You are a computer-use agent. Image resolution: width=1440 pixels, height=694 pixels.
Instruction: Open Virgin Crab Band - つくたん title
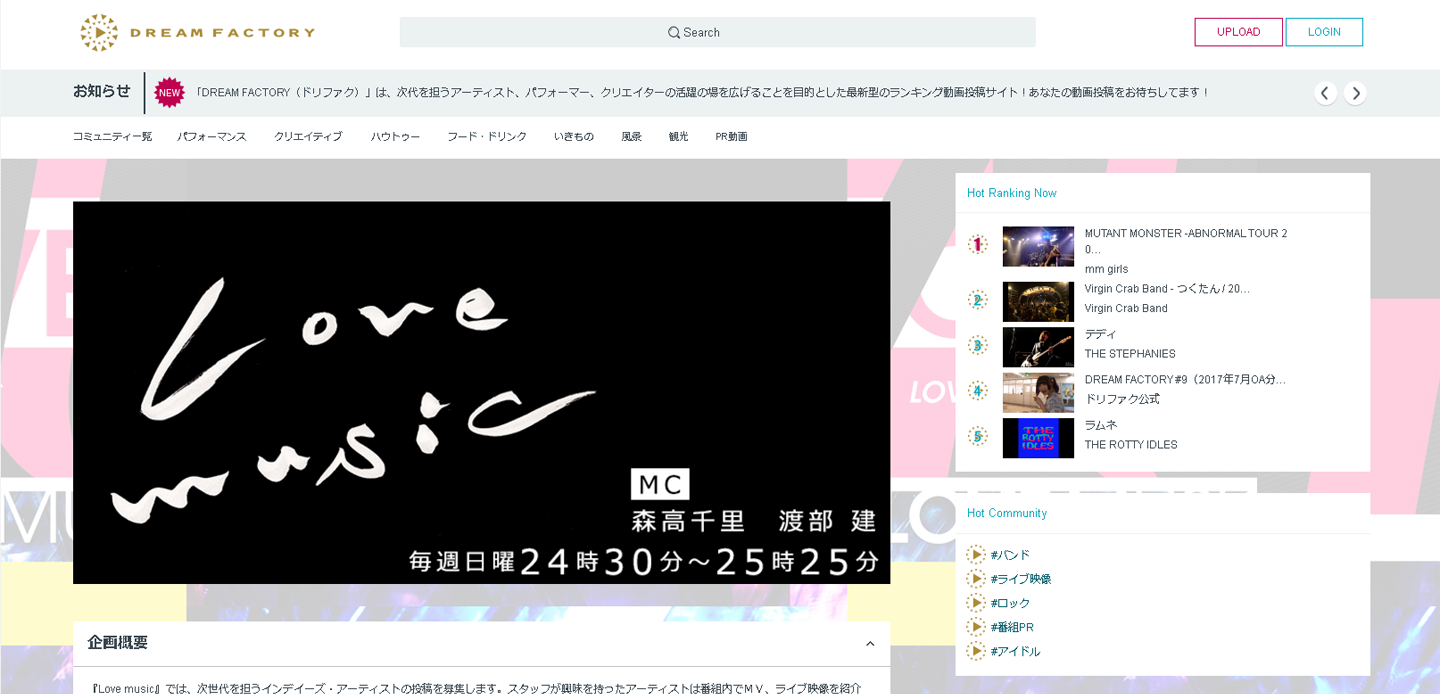(1167, 289)
